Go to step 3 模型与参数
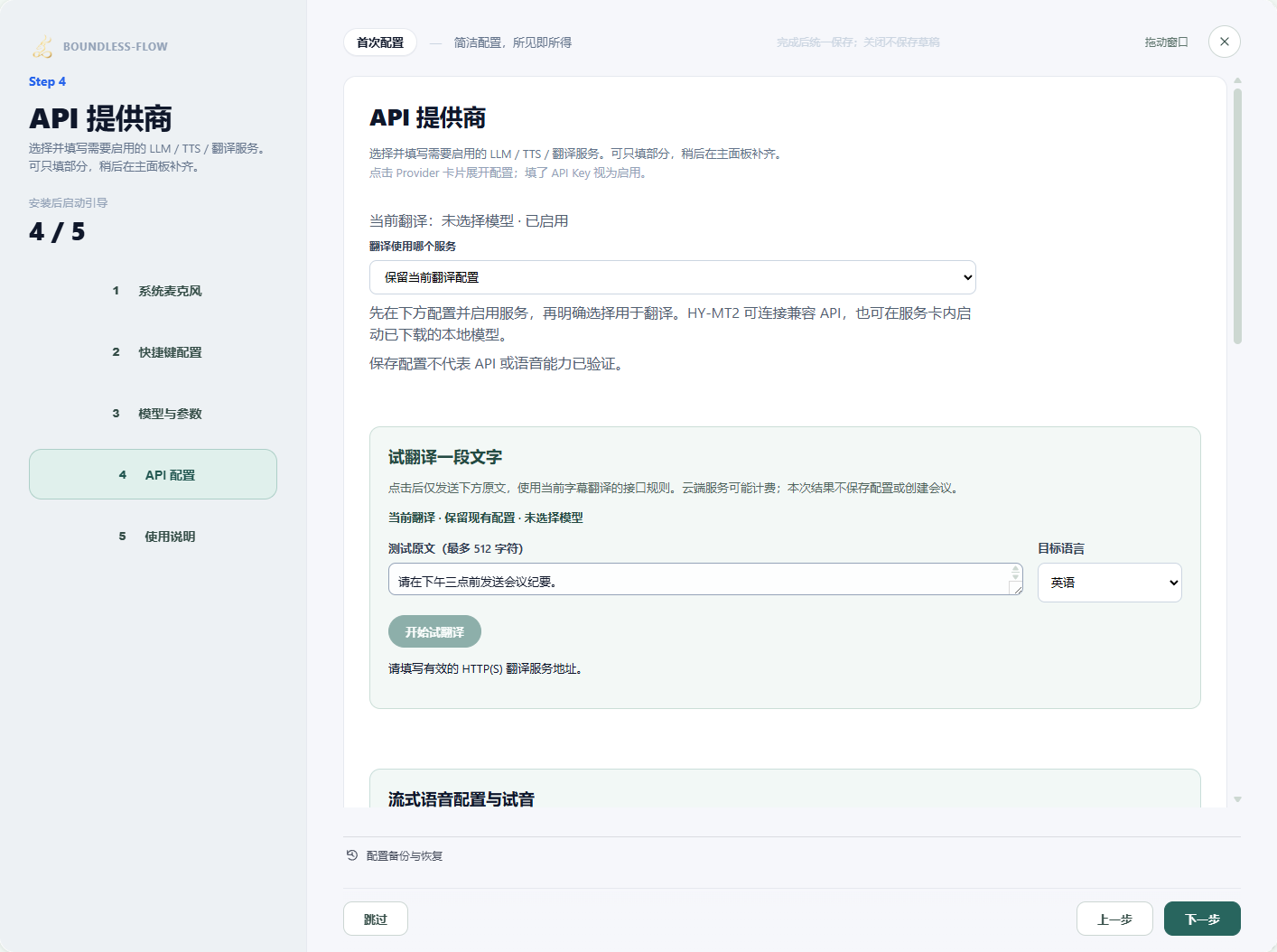The height and width of the screenshot is (952, 1277). click(x=153, y=414)
